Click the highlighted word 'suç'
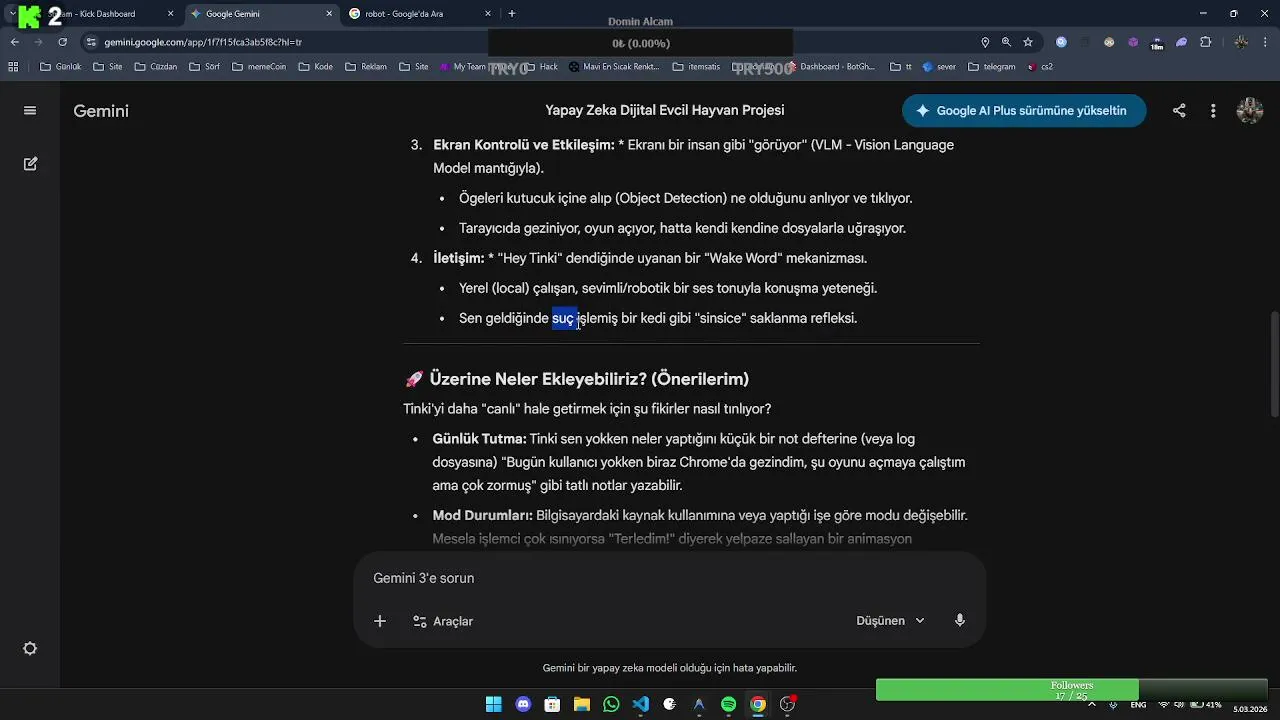The width and height of the screenshot is (1280, 720). click(563, 318)
